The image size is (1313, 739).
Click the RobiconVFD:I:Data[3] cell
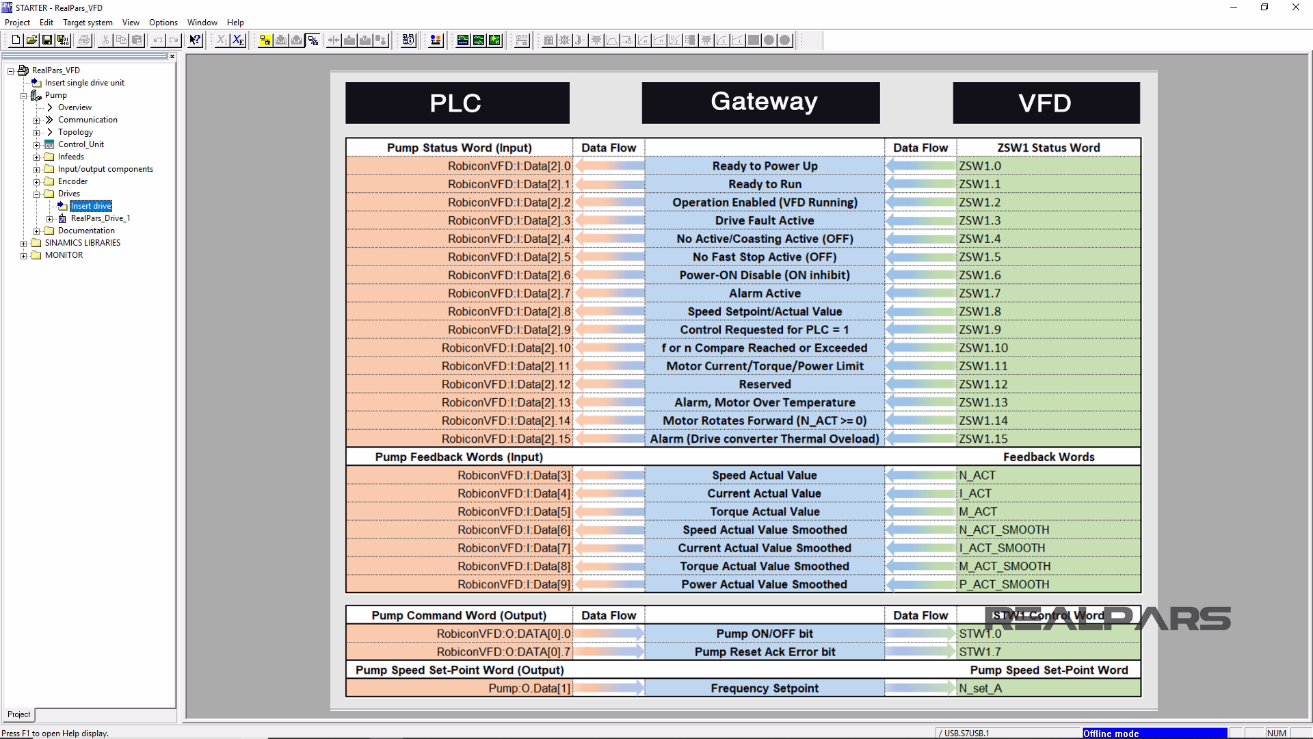[460, 476]
